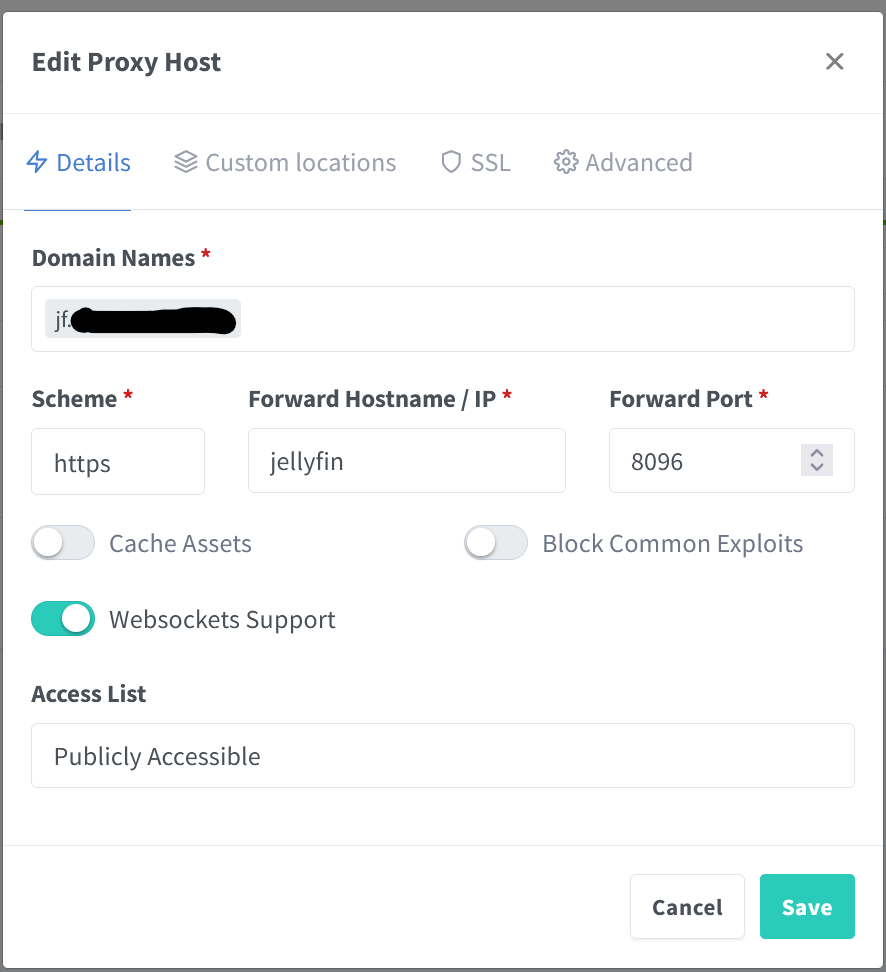Open the SSL tab
Image resolution: width=886 pixels, height=972 pixels.
(490, 162)
